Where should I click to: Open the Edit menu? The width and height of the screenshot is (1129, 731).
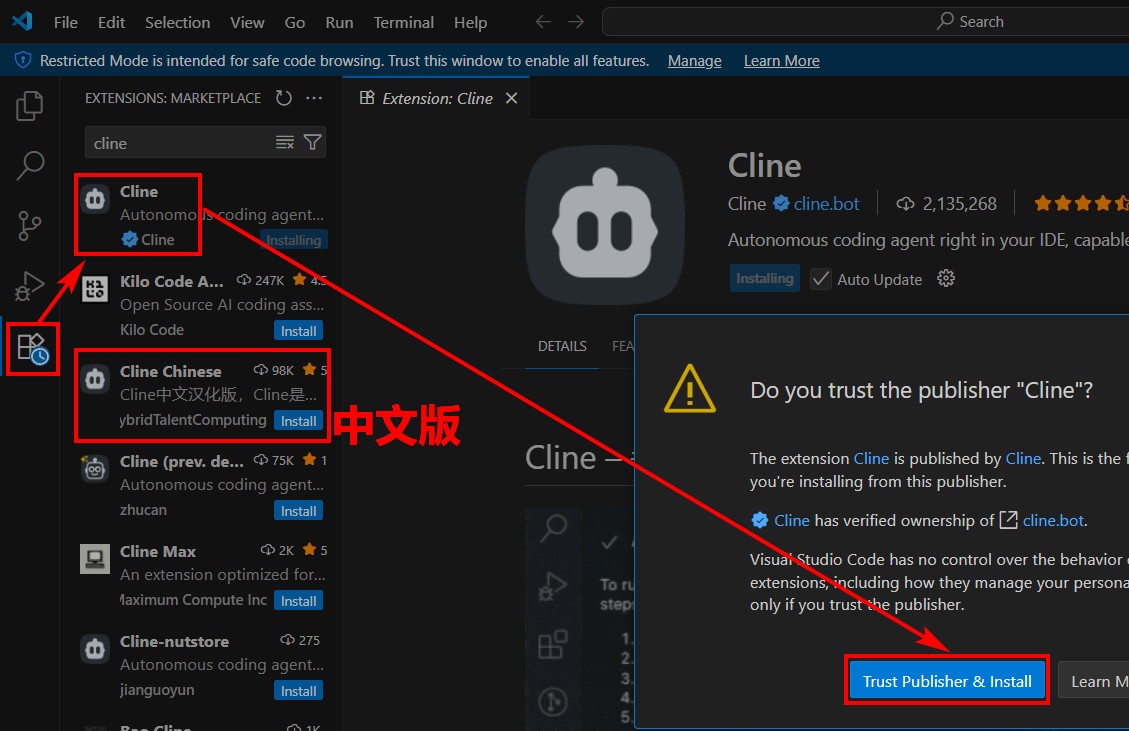point(112,22)
